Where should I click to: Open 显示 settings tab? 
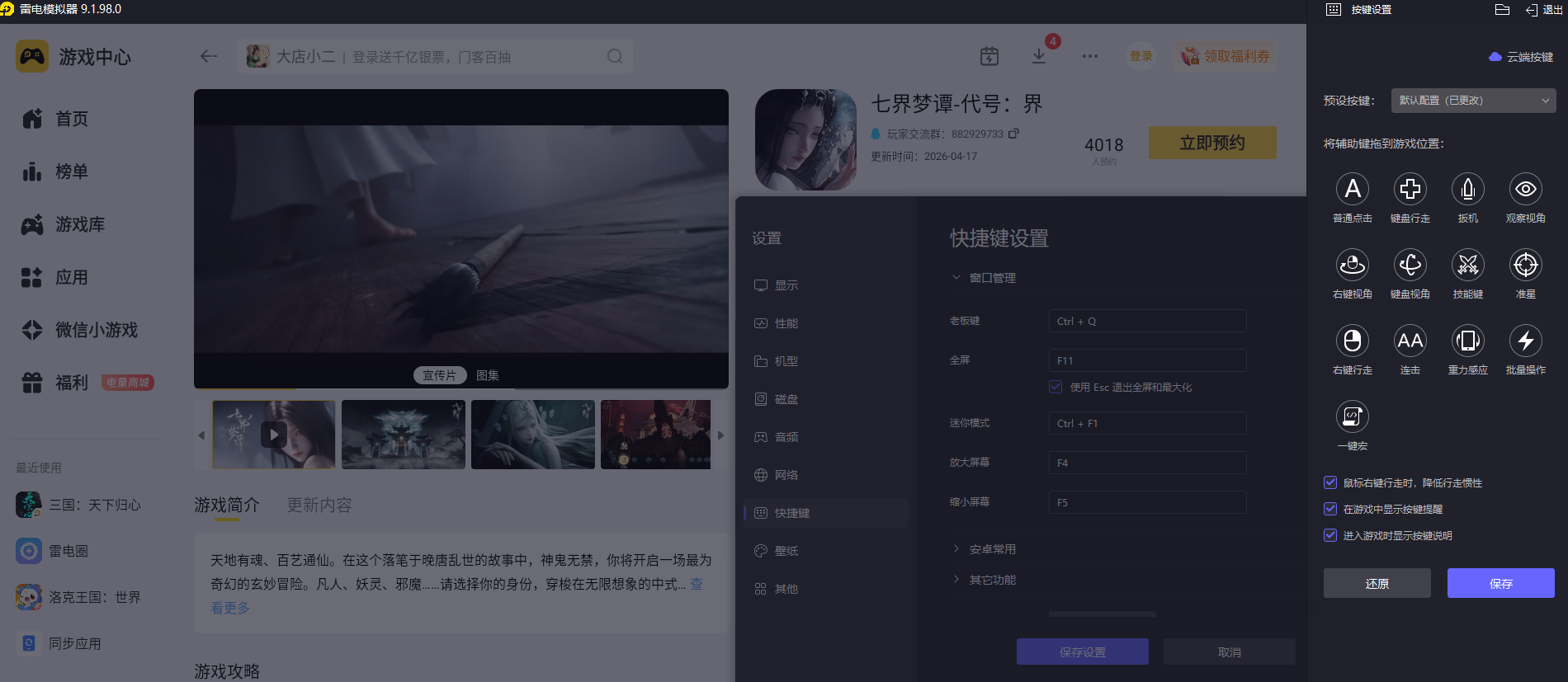click(825, 285)
